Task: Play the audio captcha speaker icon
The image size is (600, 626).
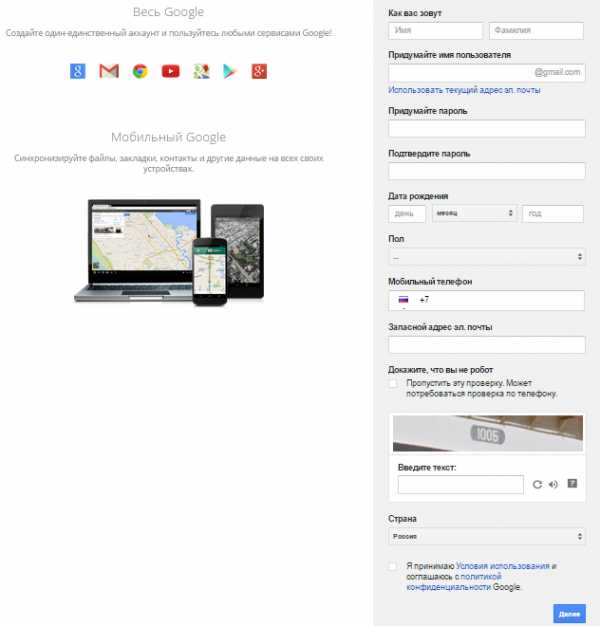Action: point(553,484)
